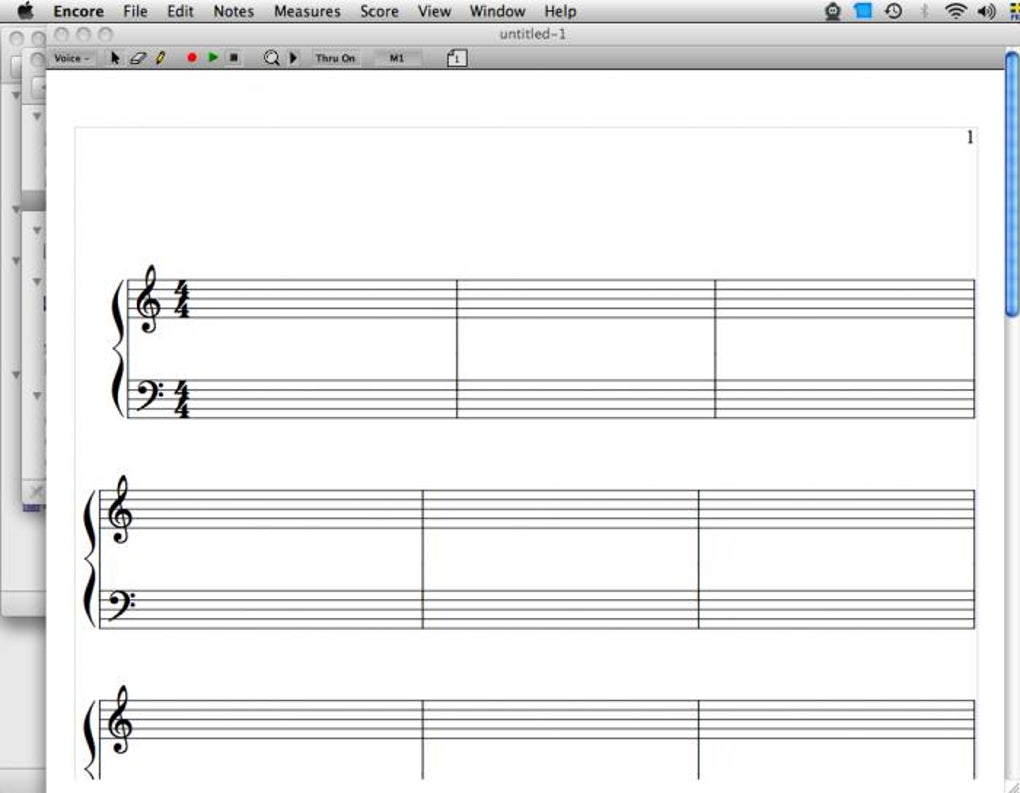This screenshot has height=793, width=1020.
Task: Click the blue folder icon in menu bar
Action: (x=863, y=11)
